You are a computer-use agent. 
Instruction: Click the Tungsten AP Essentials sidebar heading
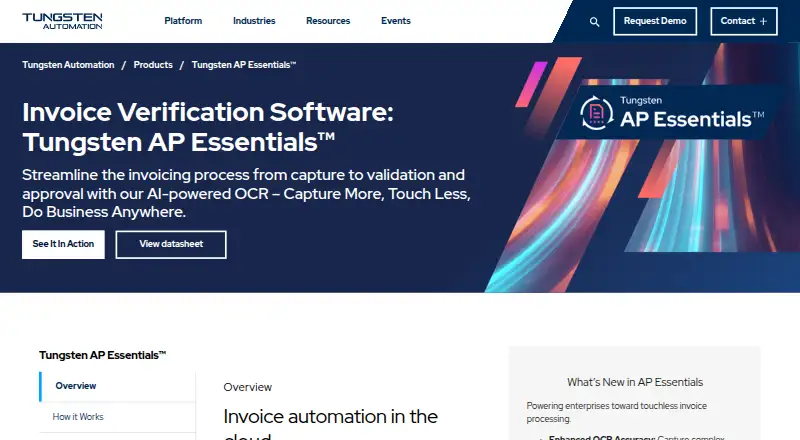pos(103,355)
